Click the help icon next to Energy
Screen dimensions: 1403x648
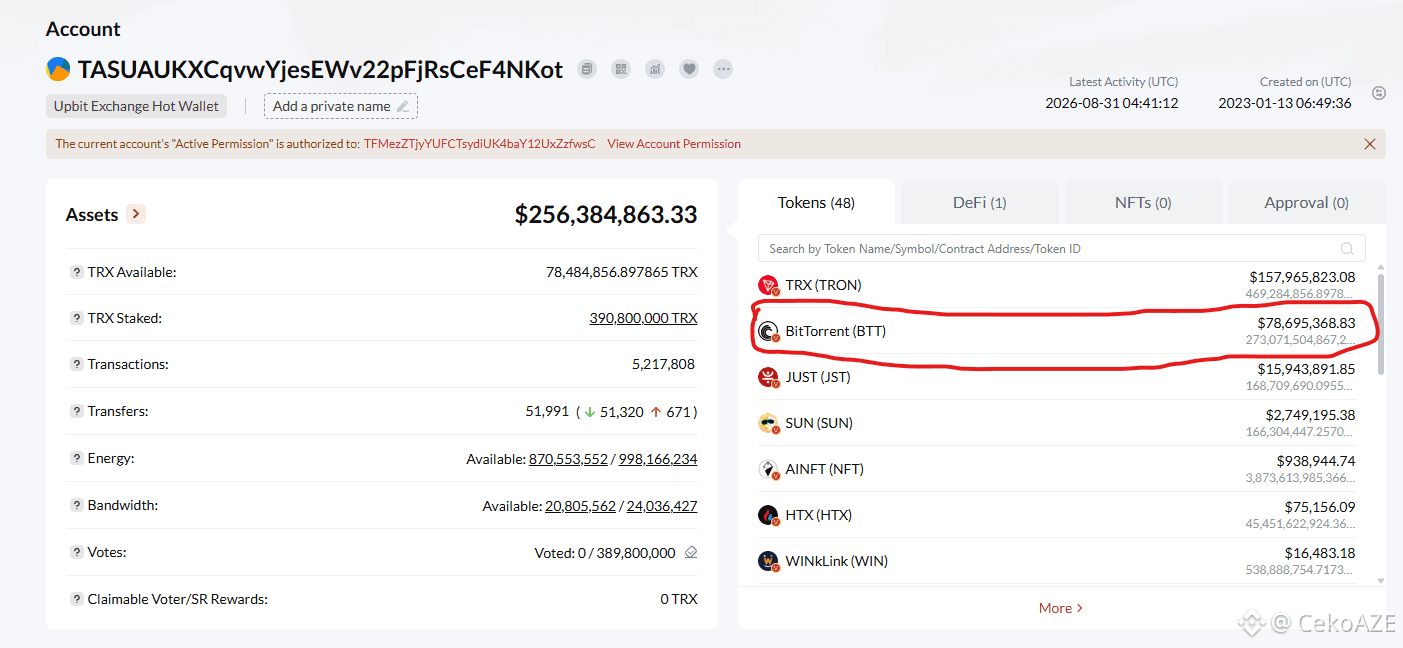(76, 458)
